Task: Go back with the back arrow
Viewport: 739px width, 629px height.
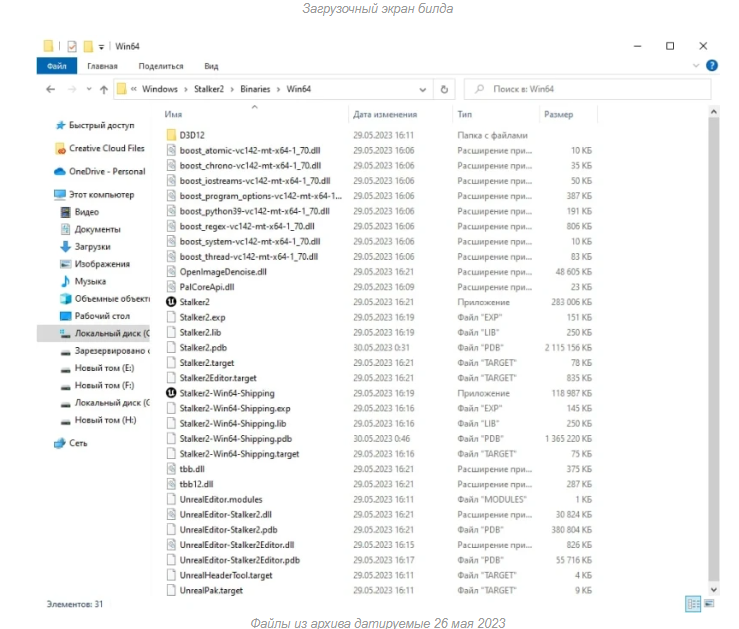Action: point(51,89)
